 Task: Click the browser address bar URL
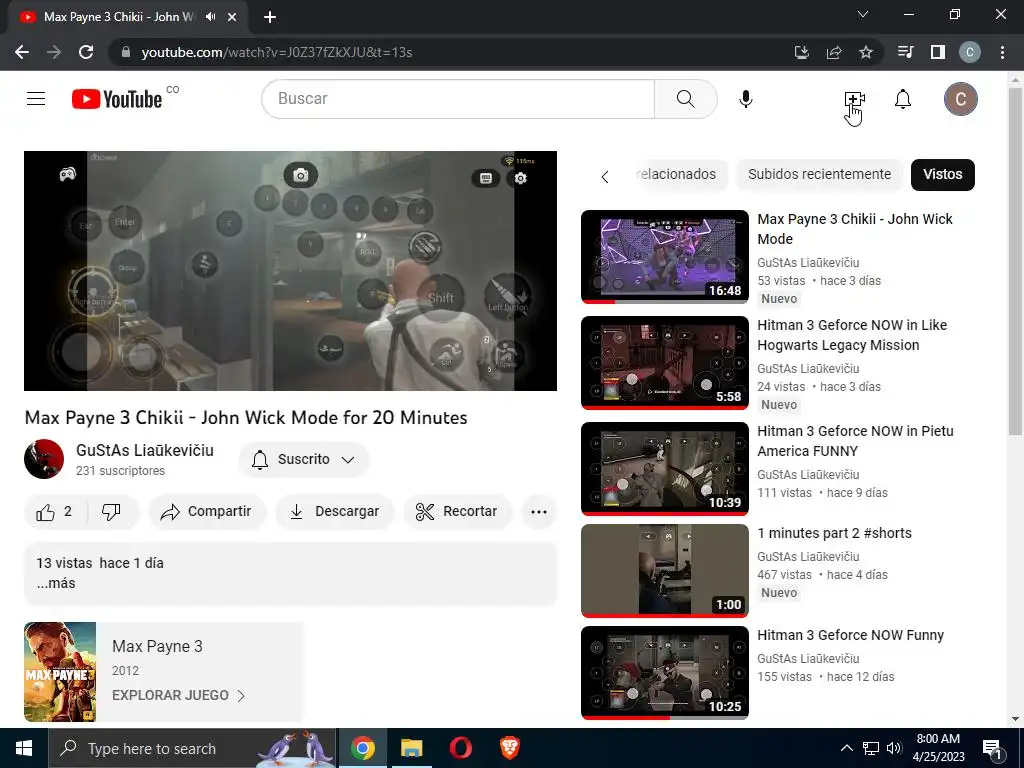[277, 52]
